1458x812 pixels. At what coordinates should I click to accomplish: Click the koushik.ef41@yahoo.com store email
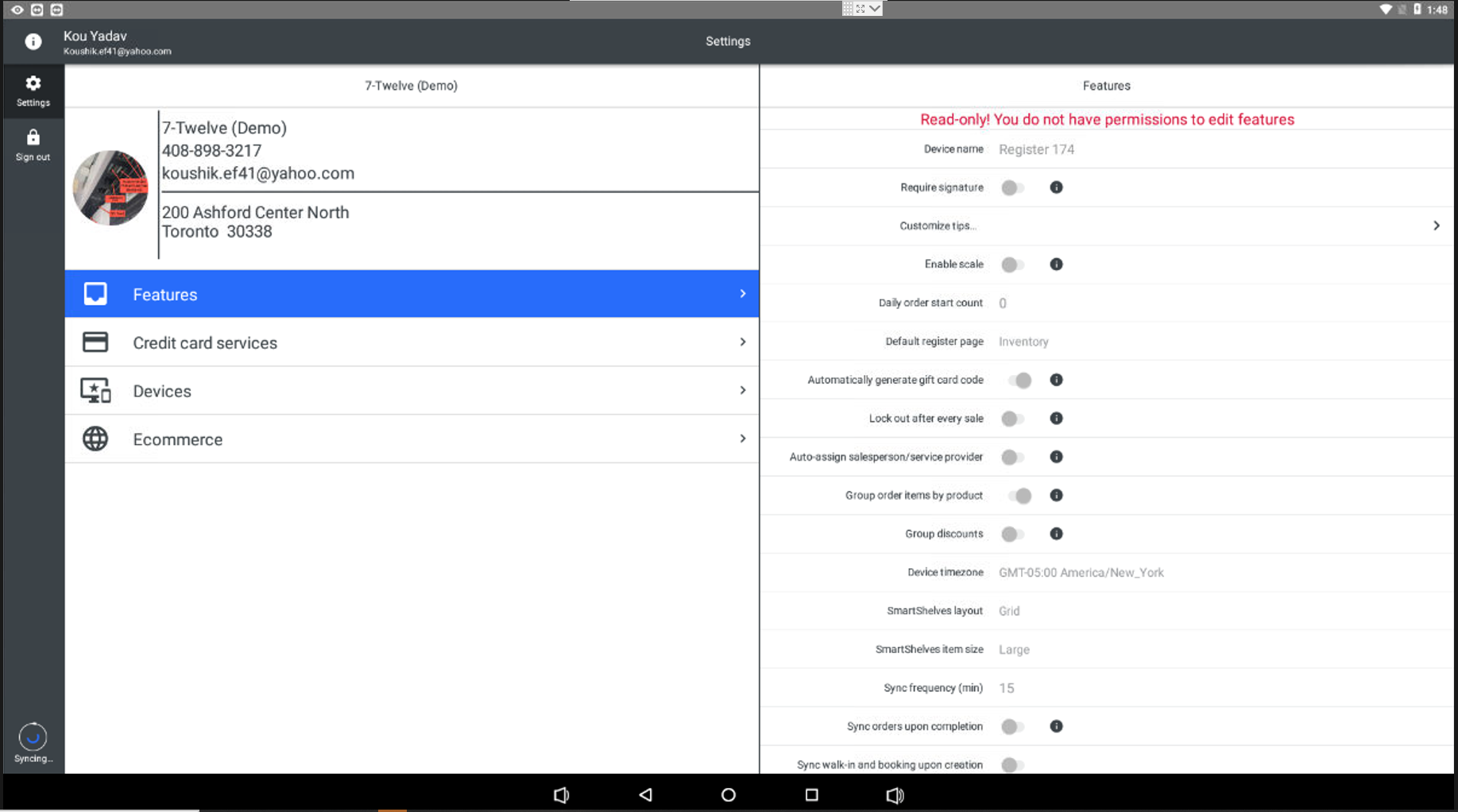point(258,173)
